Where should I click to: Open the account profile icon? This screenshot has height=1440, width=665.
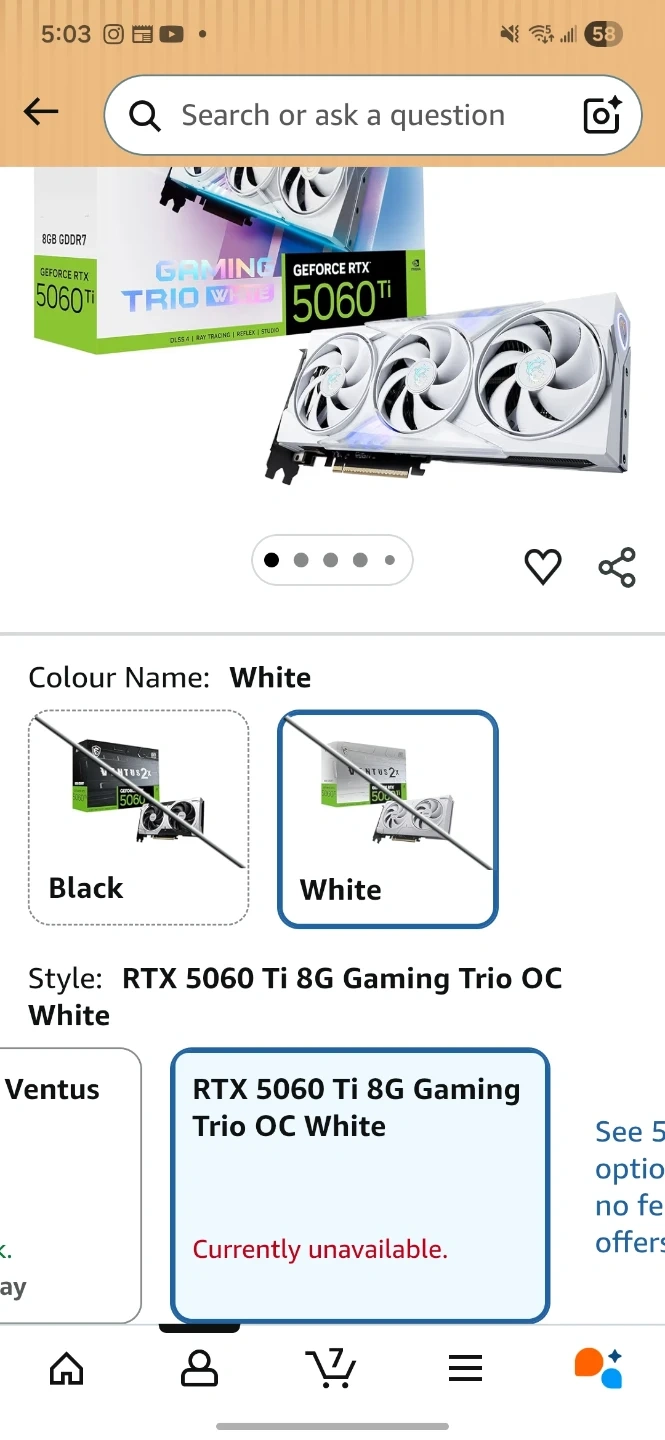[x=199, y=1368]
